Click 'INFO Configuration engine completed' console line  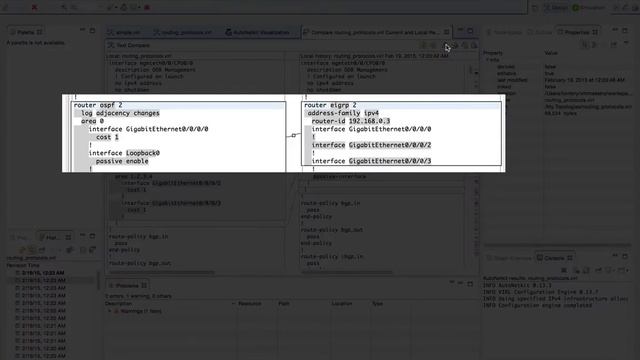click(537, 305)
